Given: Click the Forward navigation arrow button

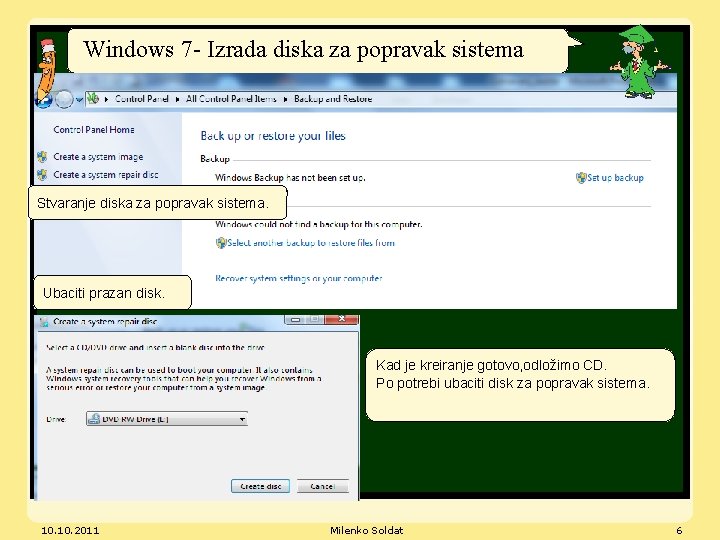Looking at the screenshot, I should pyautogui.click(x=64, y=99).
